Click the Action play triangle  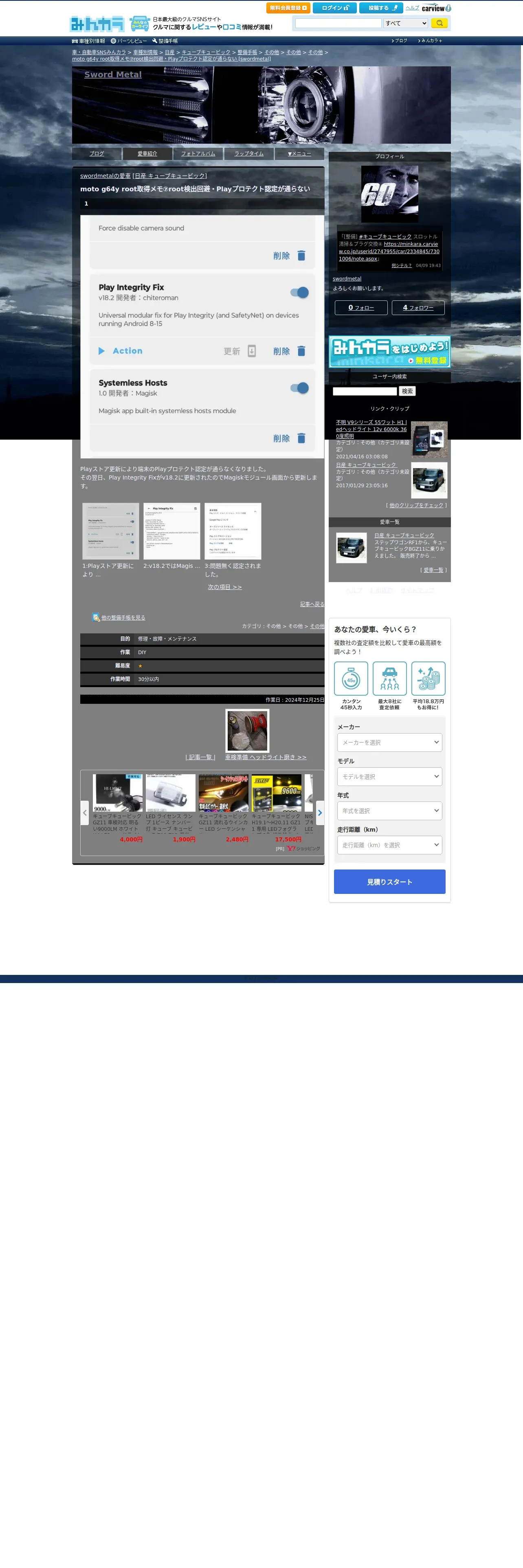[x=102, y=351]
